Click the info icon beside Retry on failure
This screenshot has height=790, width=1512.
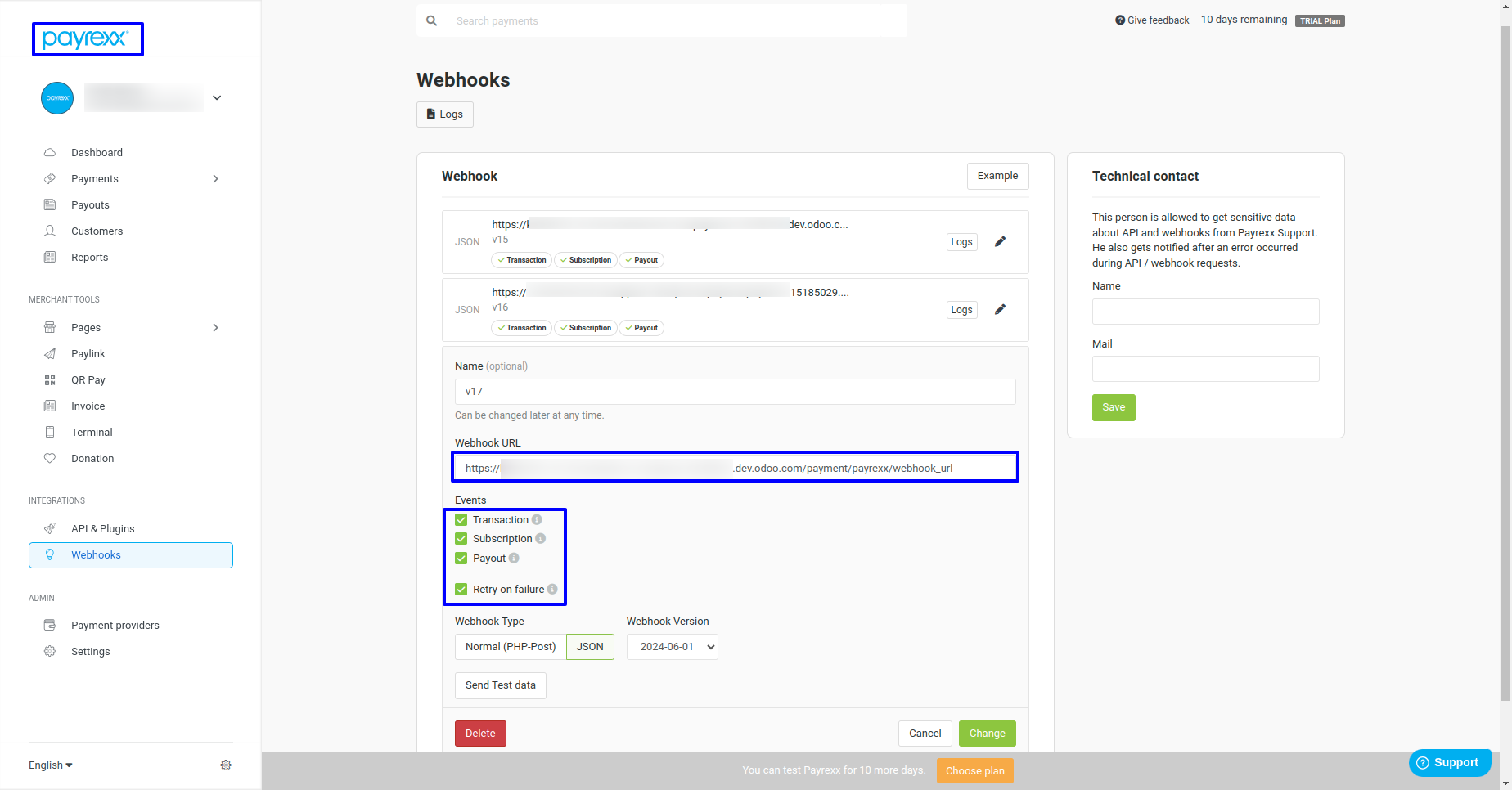pos(552,590)
